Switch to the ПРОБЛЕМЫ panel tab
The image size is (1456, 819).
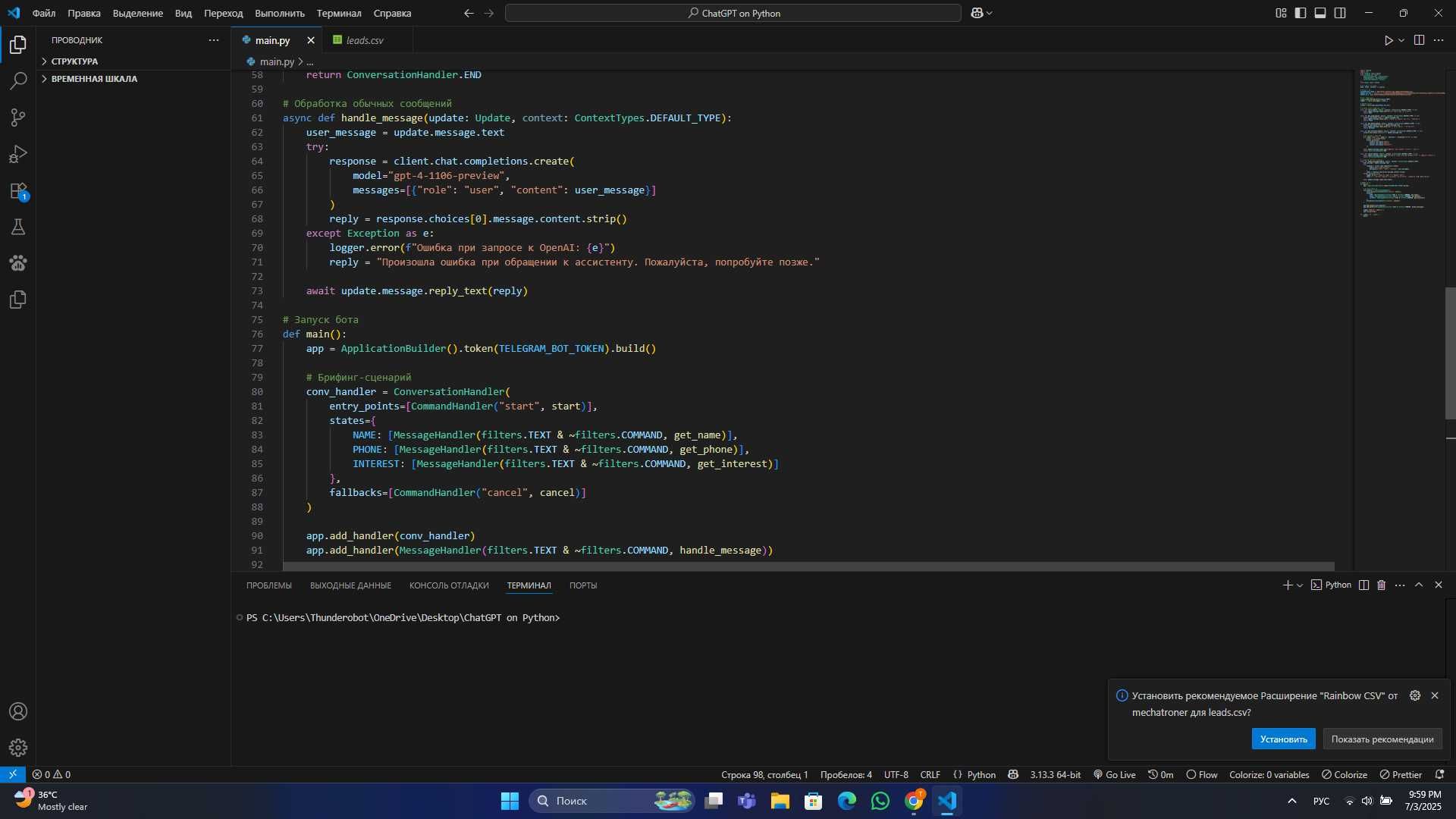click(x=268, y=585)
